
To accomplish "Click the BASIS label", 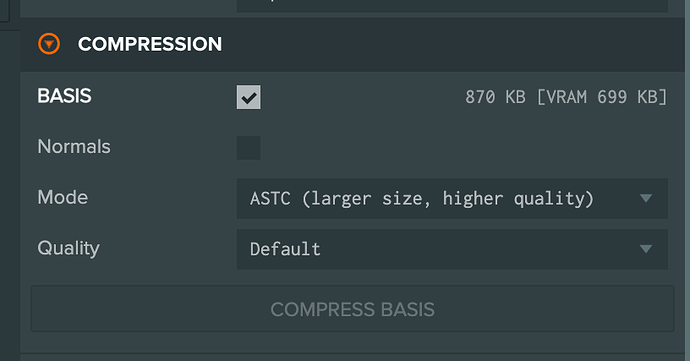I will tap(64, 96).
